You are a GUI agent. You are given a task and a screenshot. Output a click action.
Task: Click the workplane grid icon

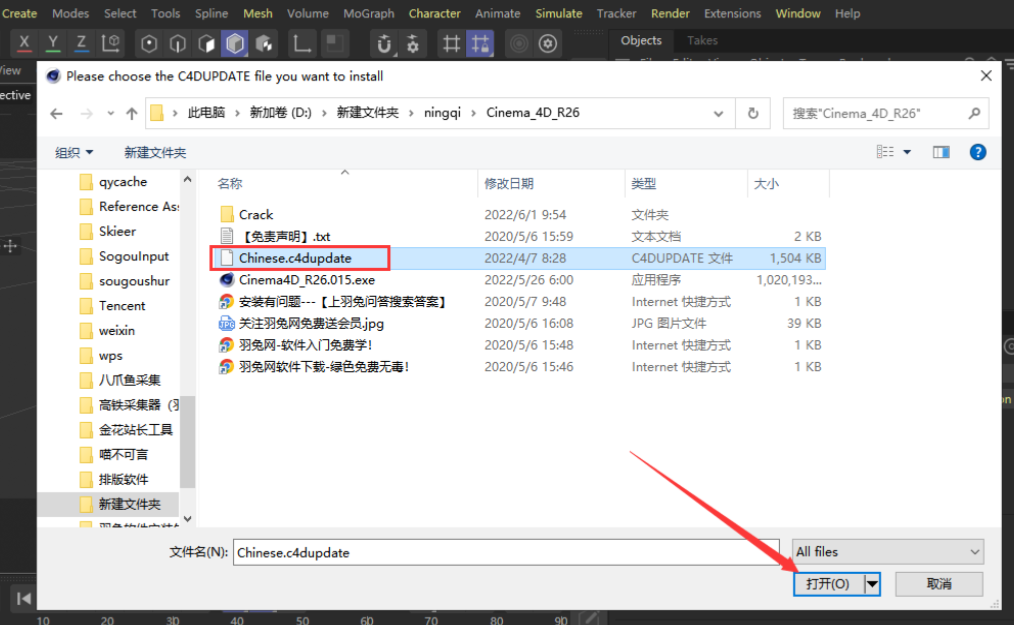451,43
